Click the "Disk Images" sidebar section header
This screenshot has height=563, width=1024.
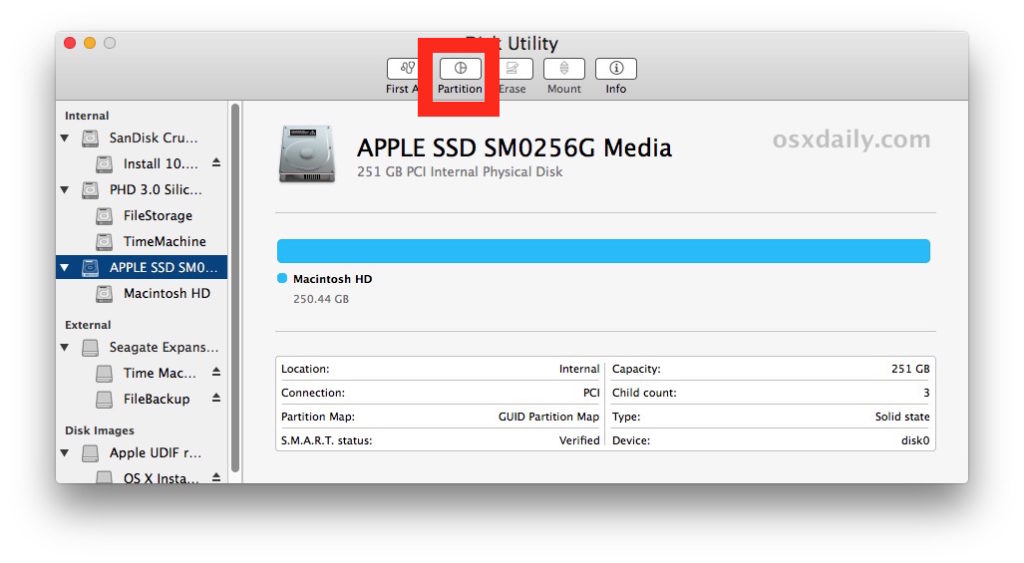pos(99,430)
